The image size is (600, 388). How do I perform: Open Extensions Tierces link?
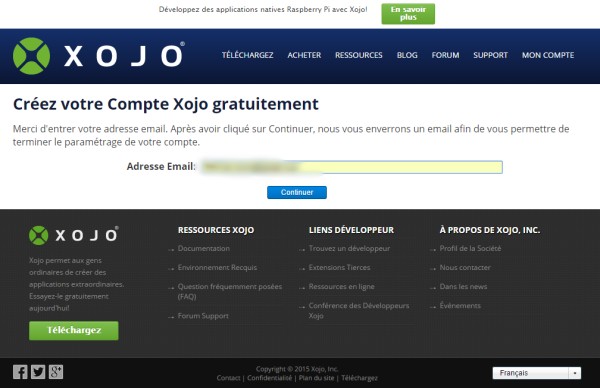coord(339,267)
